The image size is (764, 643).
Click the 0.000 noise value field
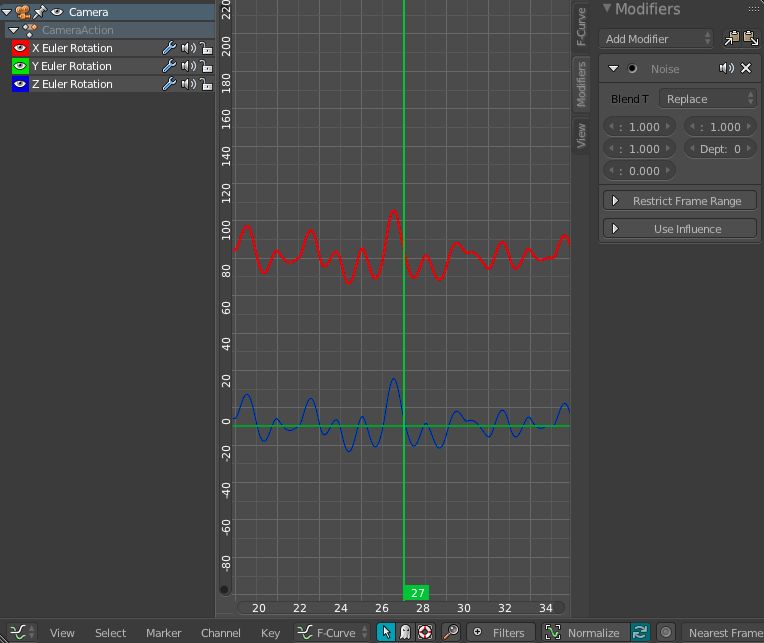click(x=639, y=170)
